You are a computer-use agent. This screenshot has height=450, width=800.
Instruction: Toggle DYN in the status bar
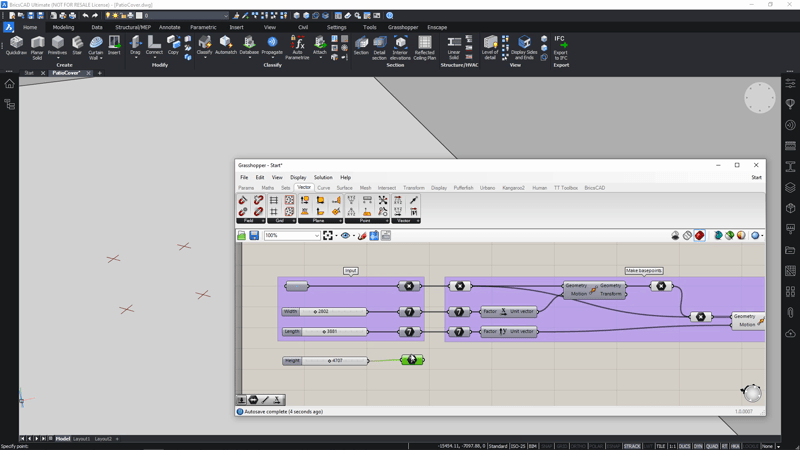(x=698, y=446)
